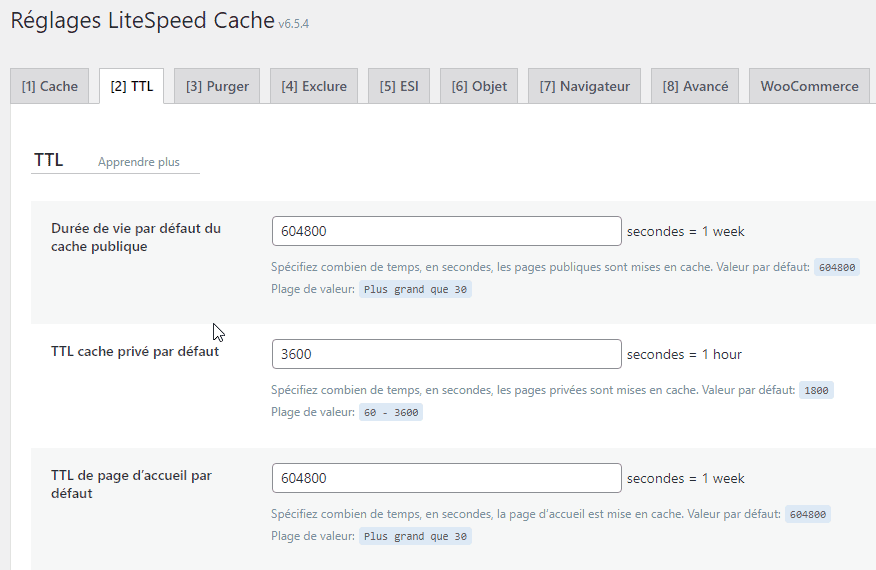Screen dimensions: 876x570
Task: Click the 'Durée de vie par défaut du cache publique' label
Action: tap(136, 237)
